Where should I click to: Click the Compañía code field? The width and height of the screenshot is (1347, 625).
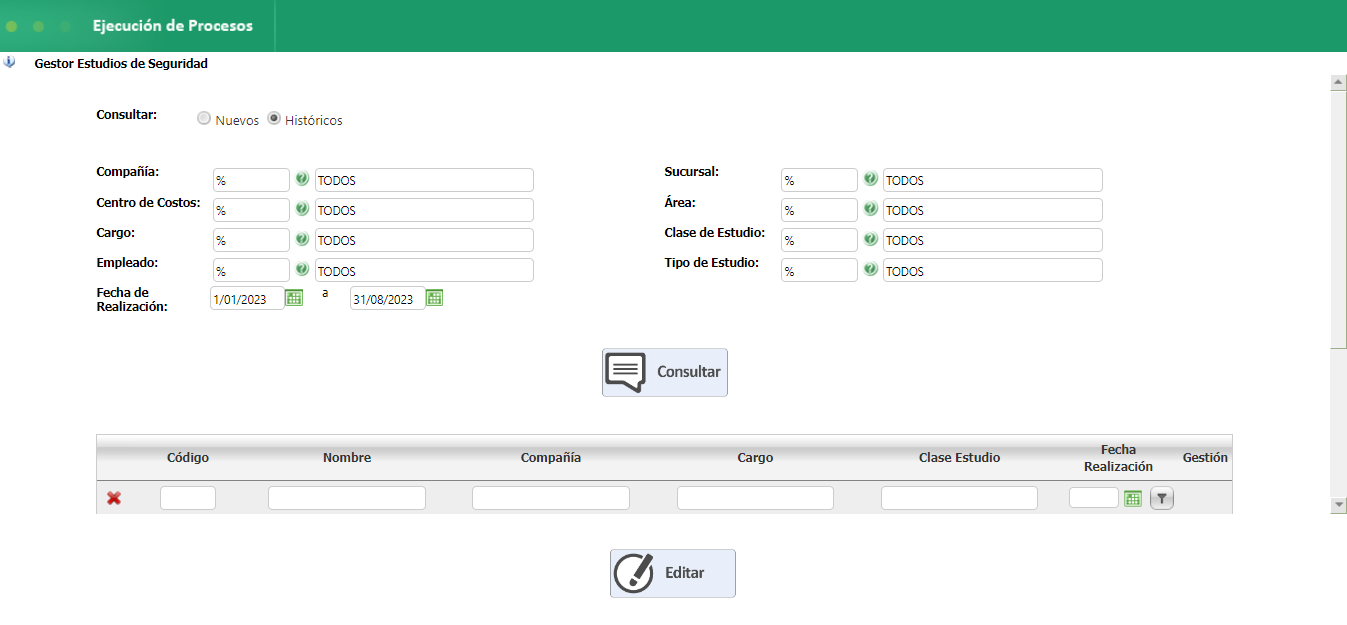click(251, 180)
